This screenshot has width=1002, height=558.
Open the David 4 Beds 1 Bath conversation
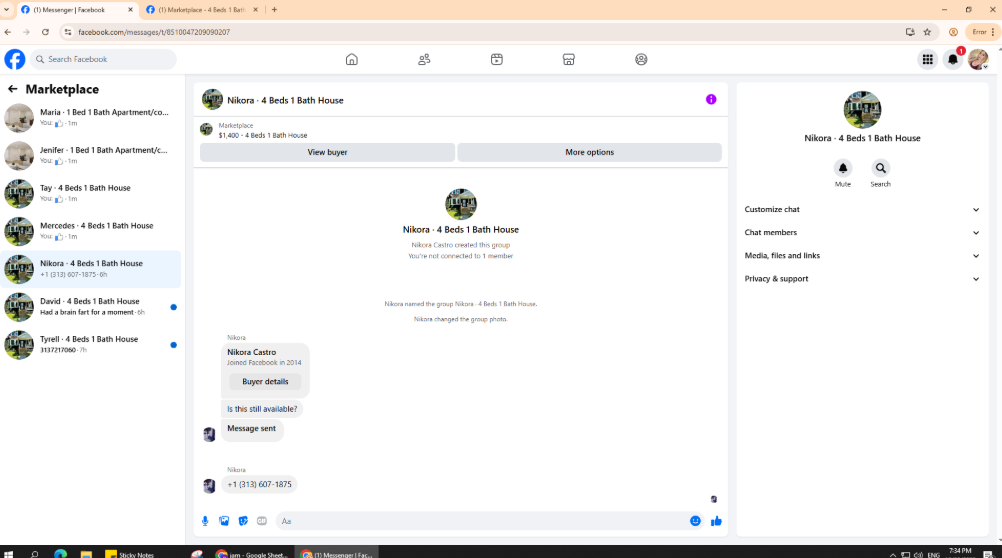click(x=91, y=307)
